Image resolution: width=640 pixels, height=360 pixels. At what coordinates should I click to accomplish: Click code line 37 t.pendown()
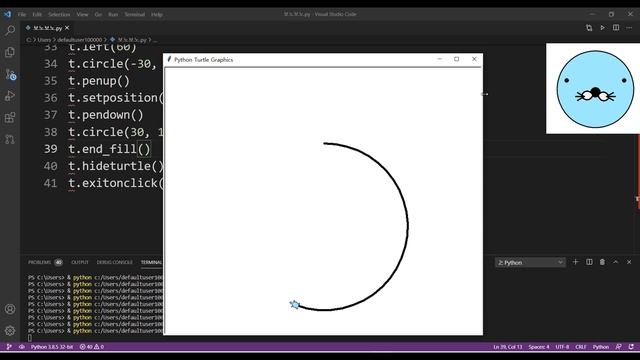(x=106, y=115)
